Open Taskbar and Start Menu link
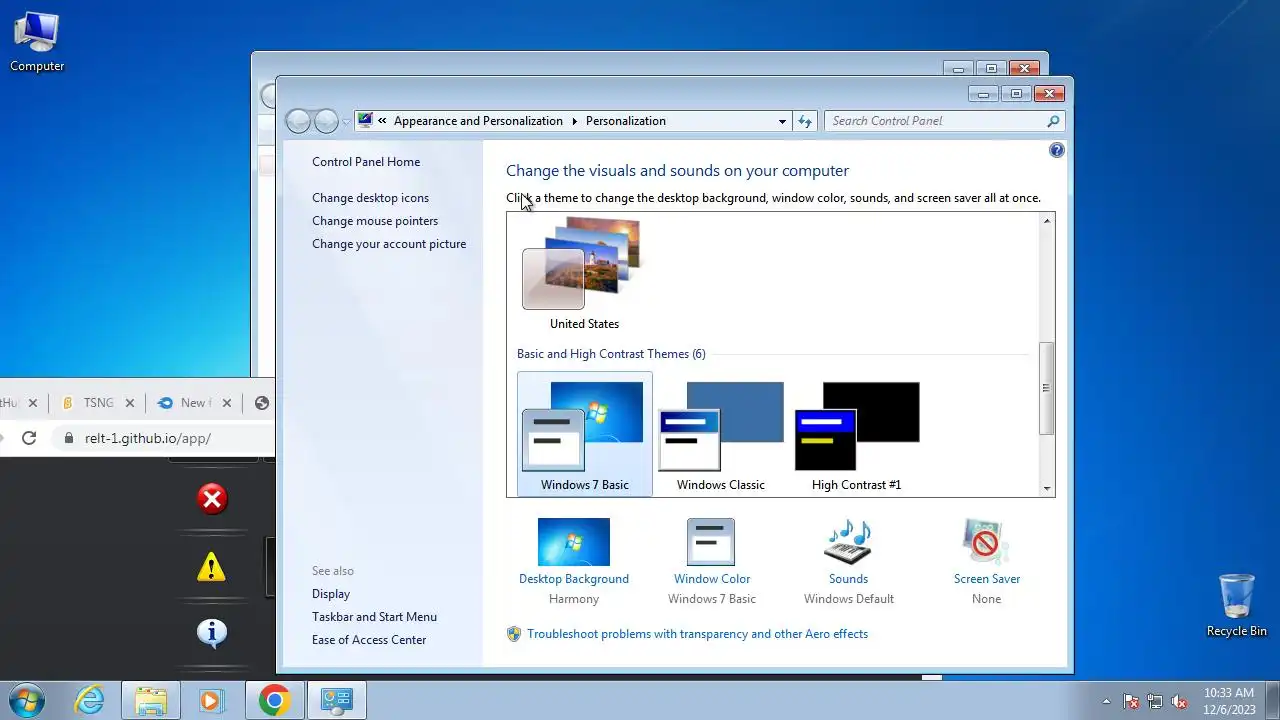 374,617
